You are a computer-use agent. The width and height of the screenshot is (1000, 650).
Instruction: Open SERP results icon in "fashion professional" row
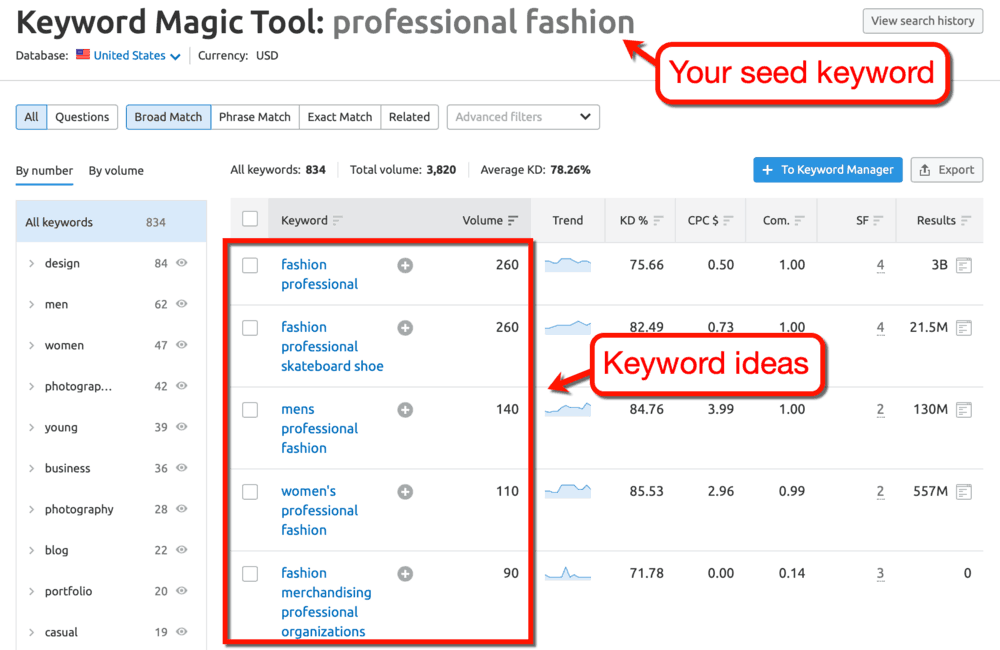point(963,265)
